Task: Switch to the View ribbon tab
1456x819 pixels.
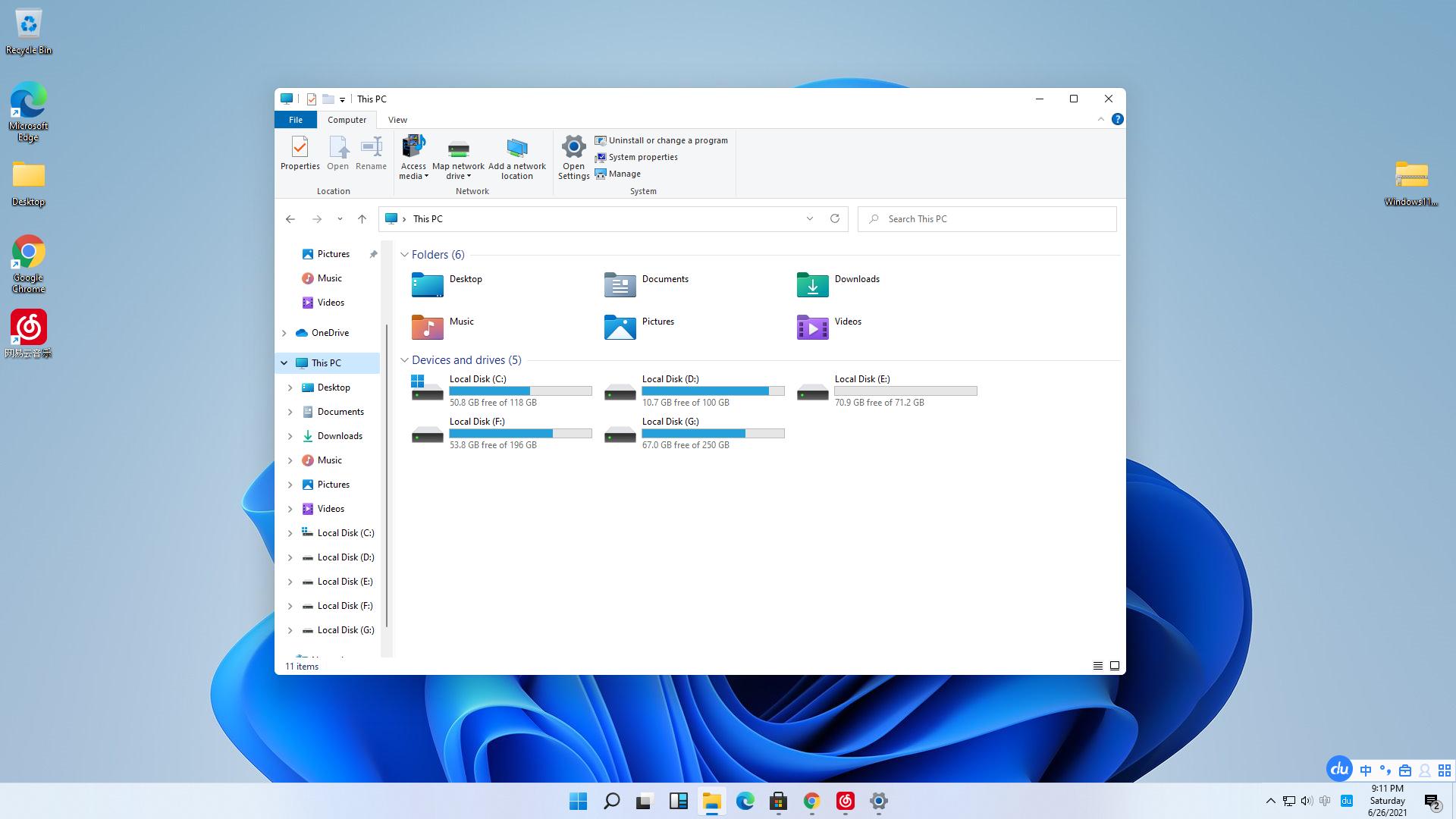Action: point(397,119)
